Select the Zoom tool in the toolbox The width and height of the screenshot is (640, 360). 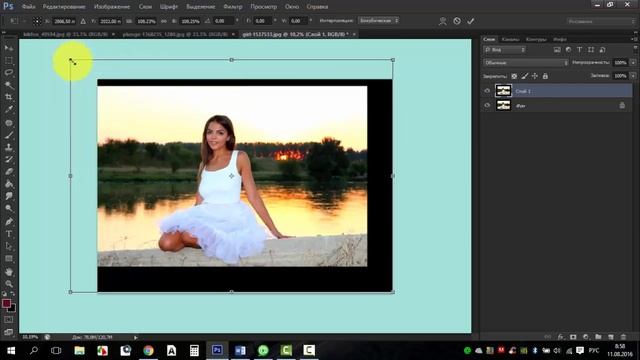click(x=9, y=284)
